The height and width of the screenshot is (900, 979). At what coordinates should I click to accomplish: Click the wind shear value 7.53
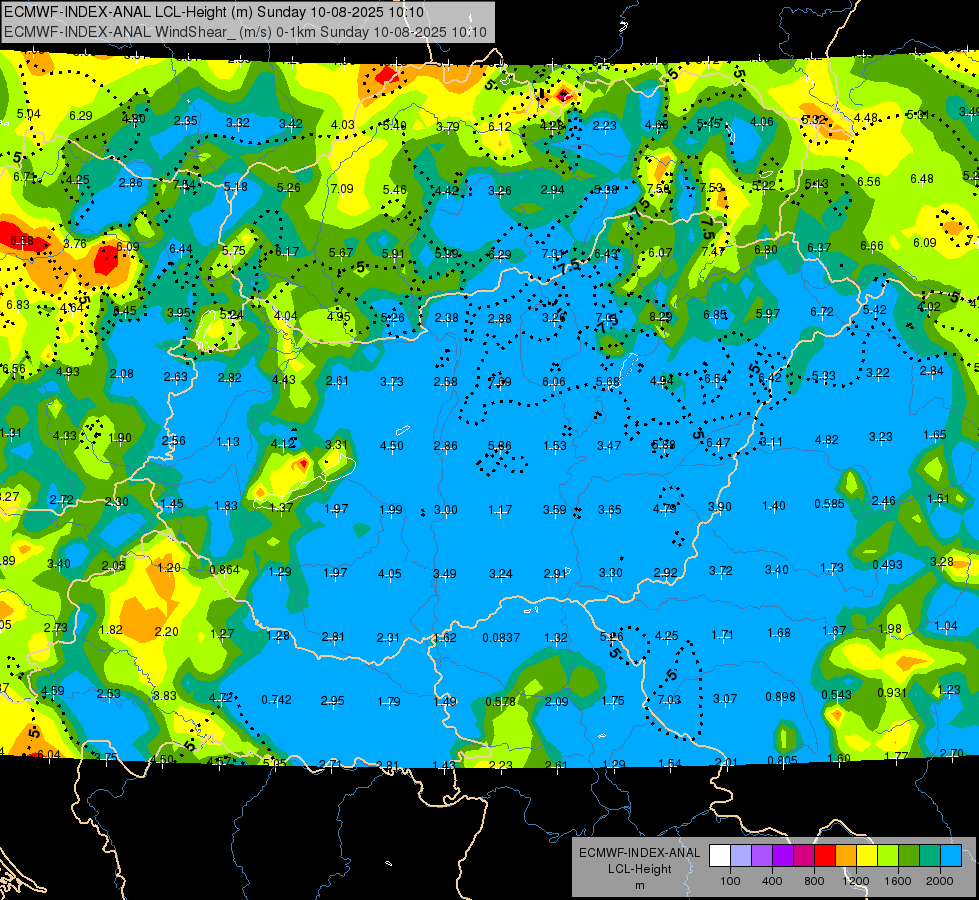click(711, 187)
